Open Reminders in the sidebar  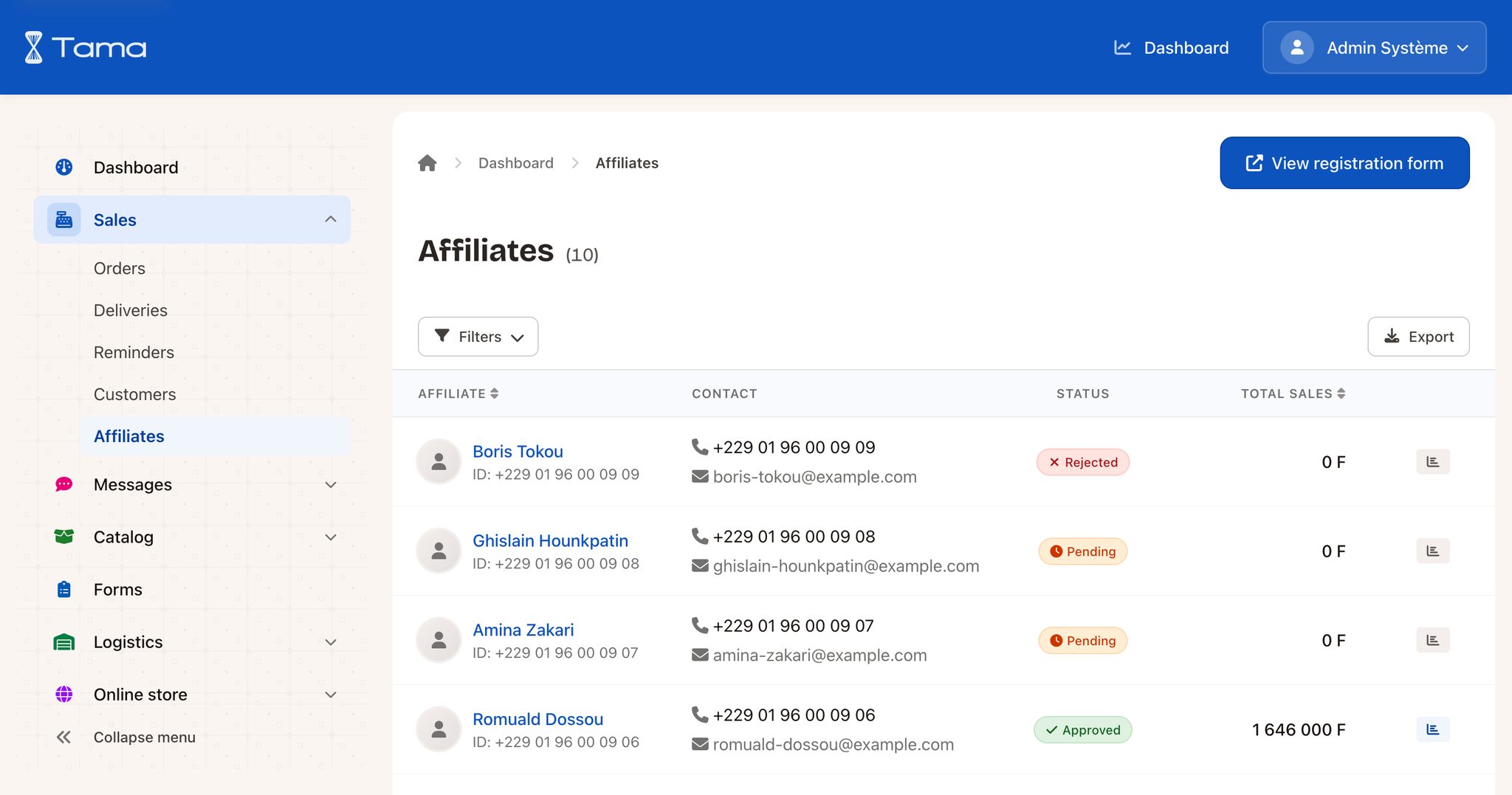point(134,353)
